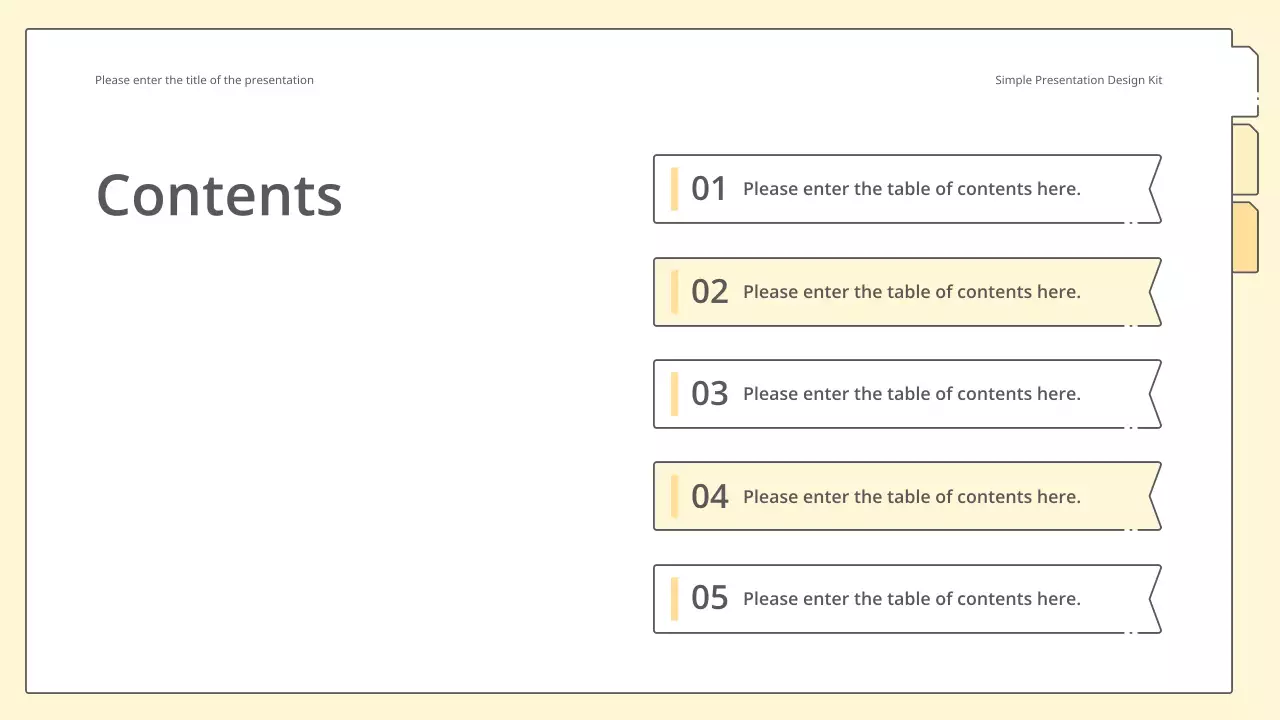Select the table of contents text beside 03
This screenshot has width=1280, height=720.
911,394
